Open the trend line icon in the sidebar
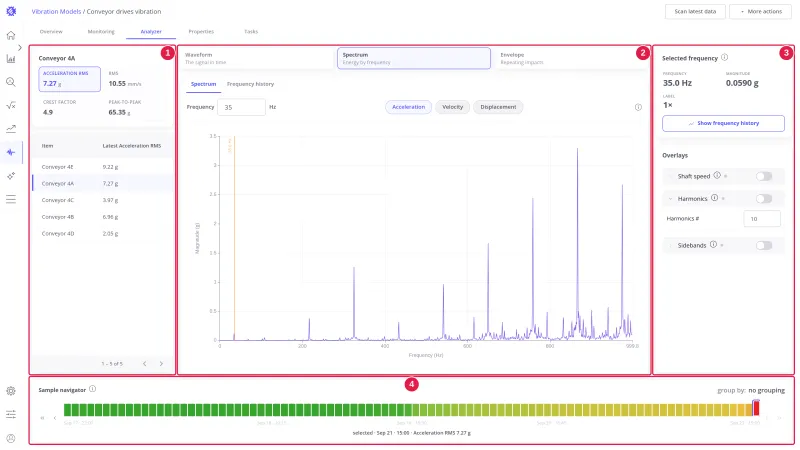Screen dimensions: 800x450 point(11,129)
